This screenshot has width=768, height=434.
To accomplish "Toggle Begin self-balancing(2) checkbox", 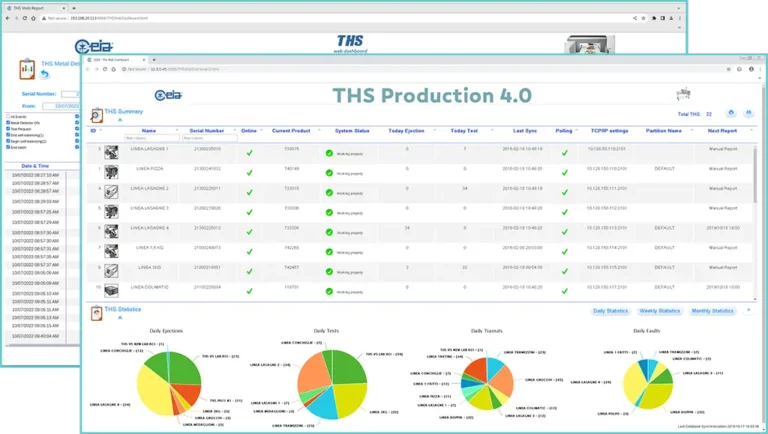I will coord(8,141).
